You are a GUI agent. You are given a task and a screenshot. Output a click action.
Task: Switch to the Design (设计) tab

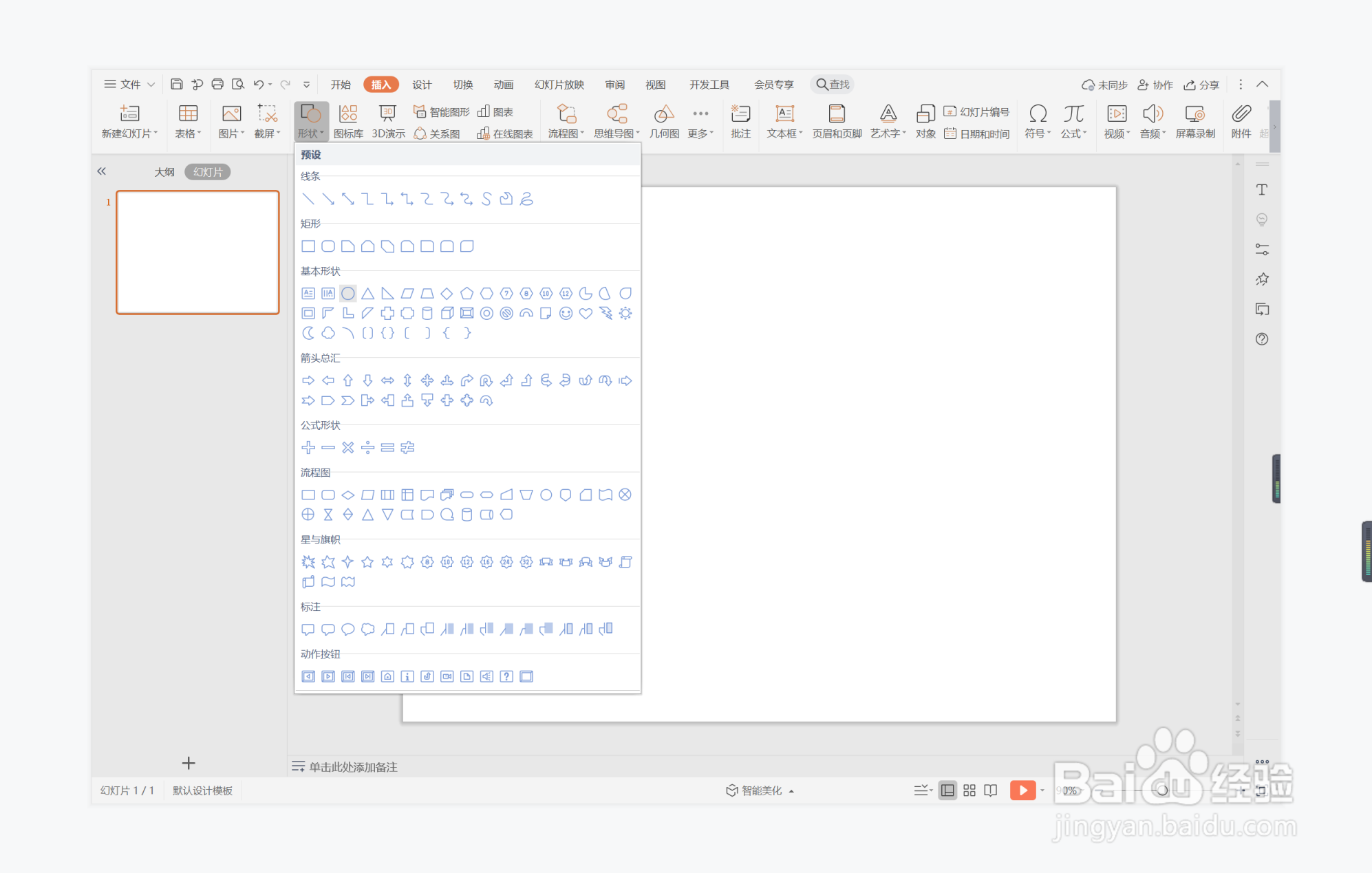(422, 85)
